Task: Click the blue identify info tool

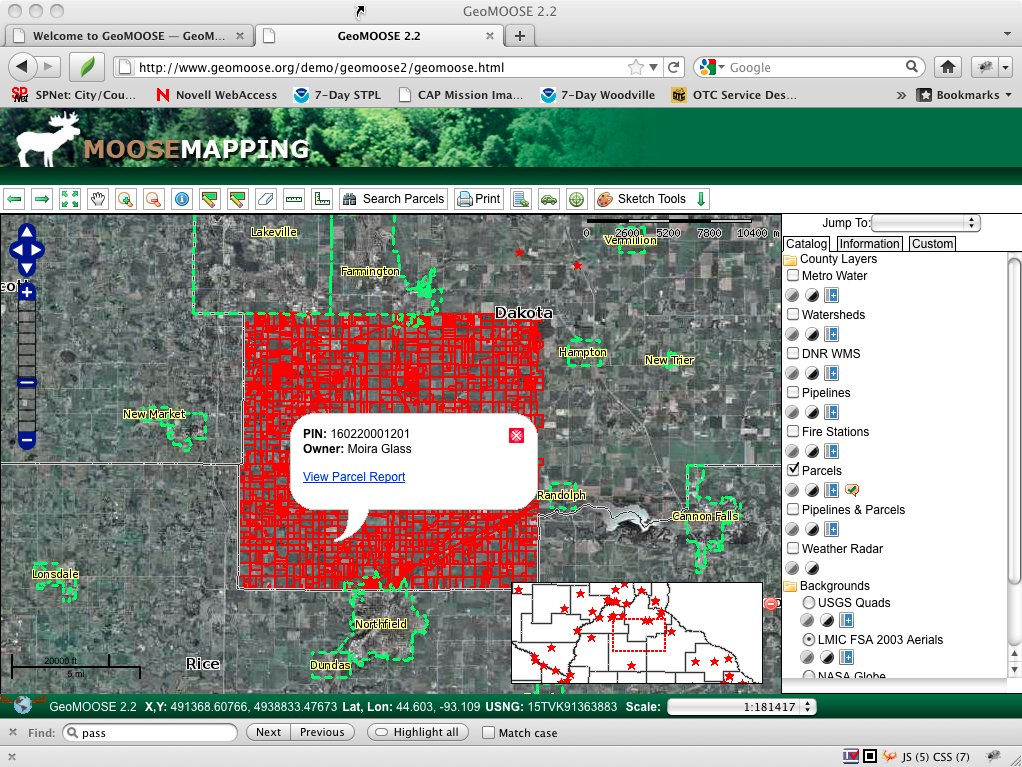Action: pos(181,199)
